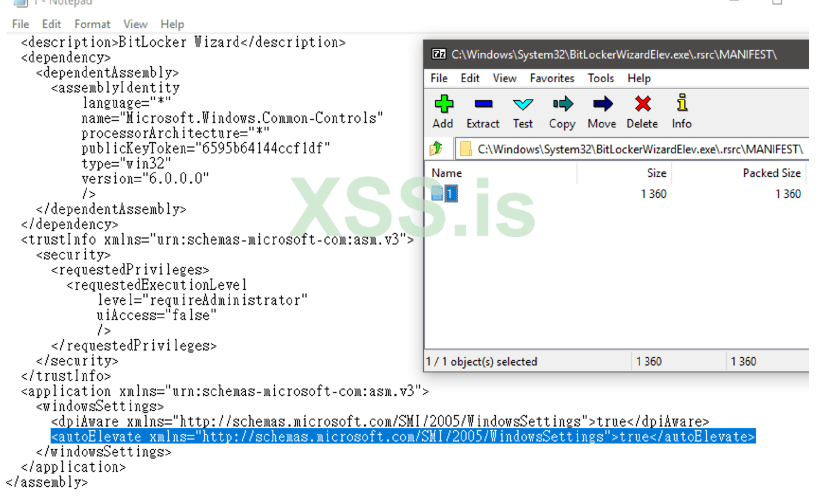Click the closing </assembly> tag

pyautogui.click(x=47, y=482)
